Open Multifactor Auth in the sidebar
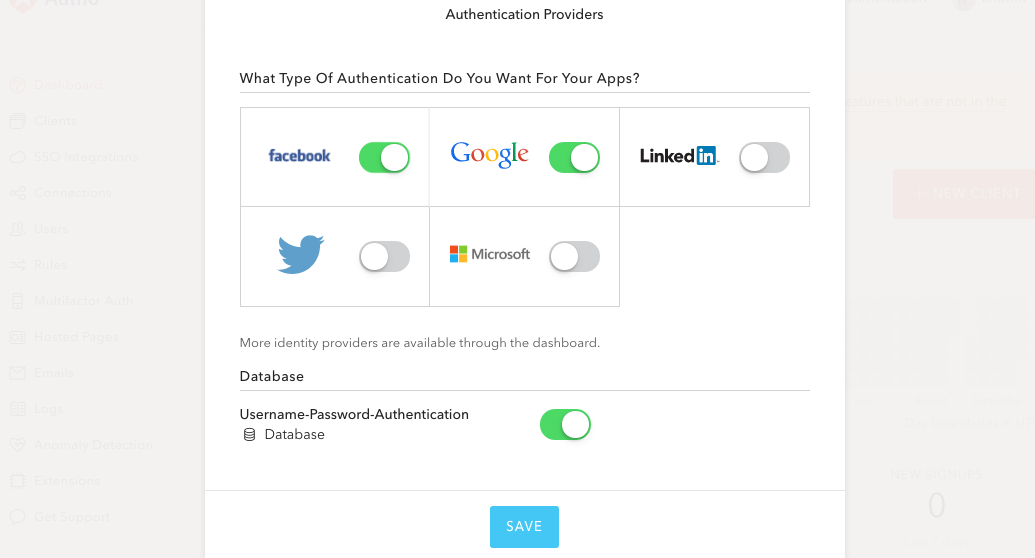This screenshot has width=1035, height=558. click(83, 301)
